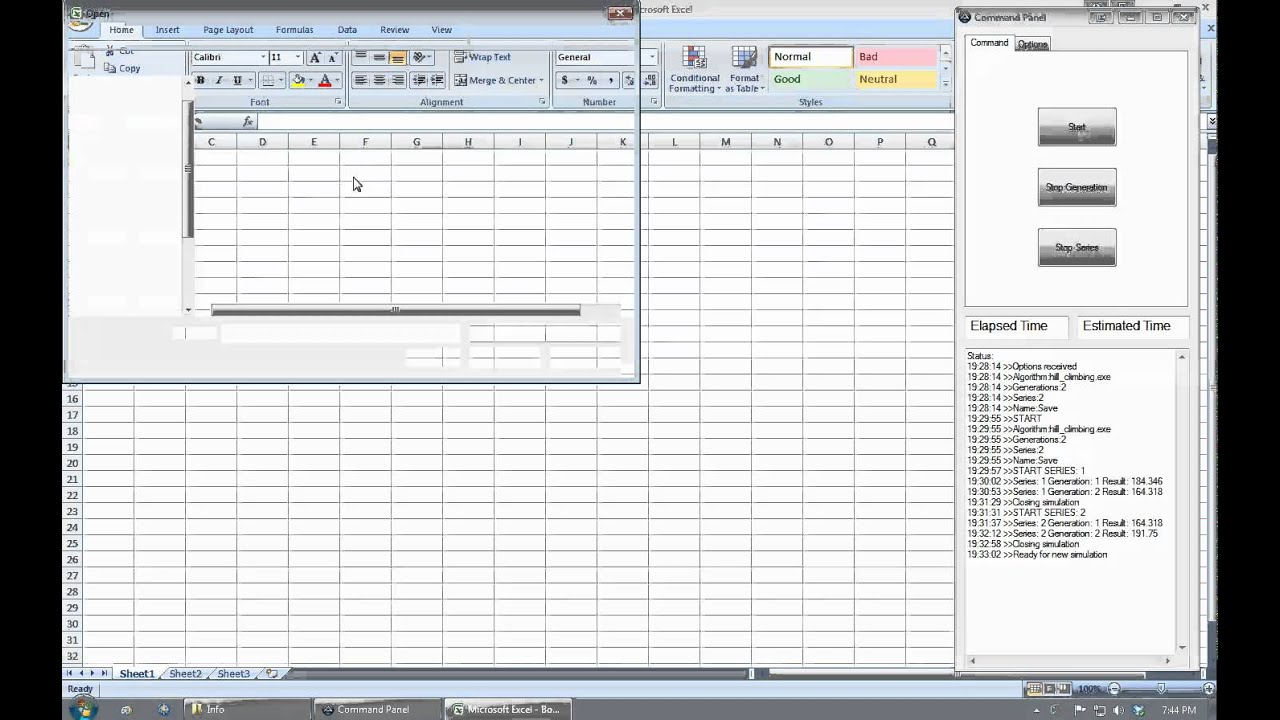This screenshot has height=720, width=1280.
Task: Select Command tab in Command Panel
Action: 989,43
